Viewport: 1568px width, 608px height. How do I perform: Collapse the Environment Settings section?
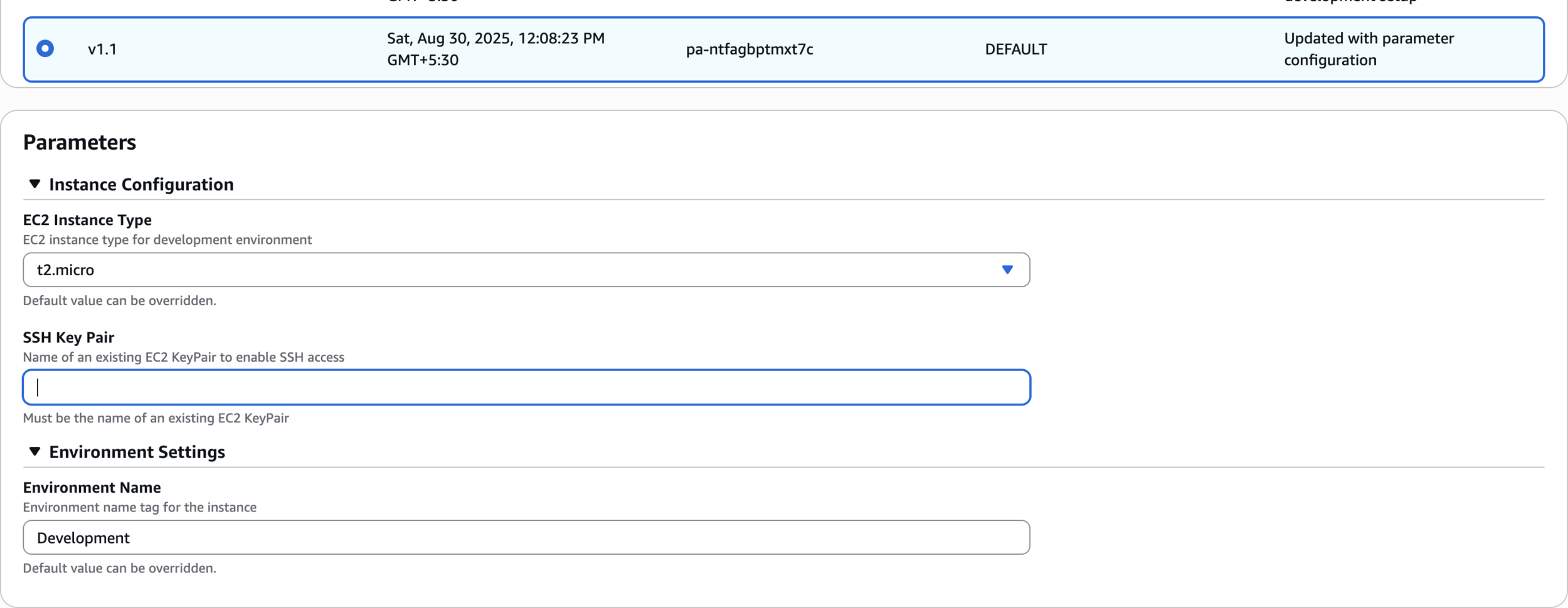34,451
